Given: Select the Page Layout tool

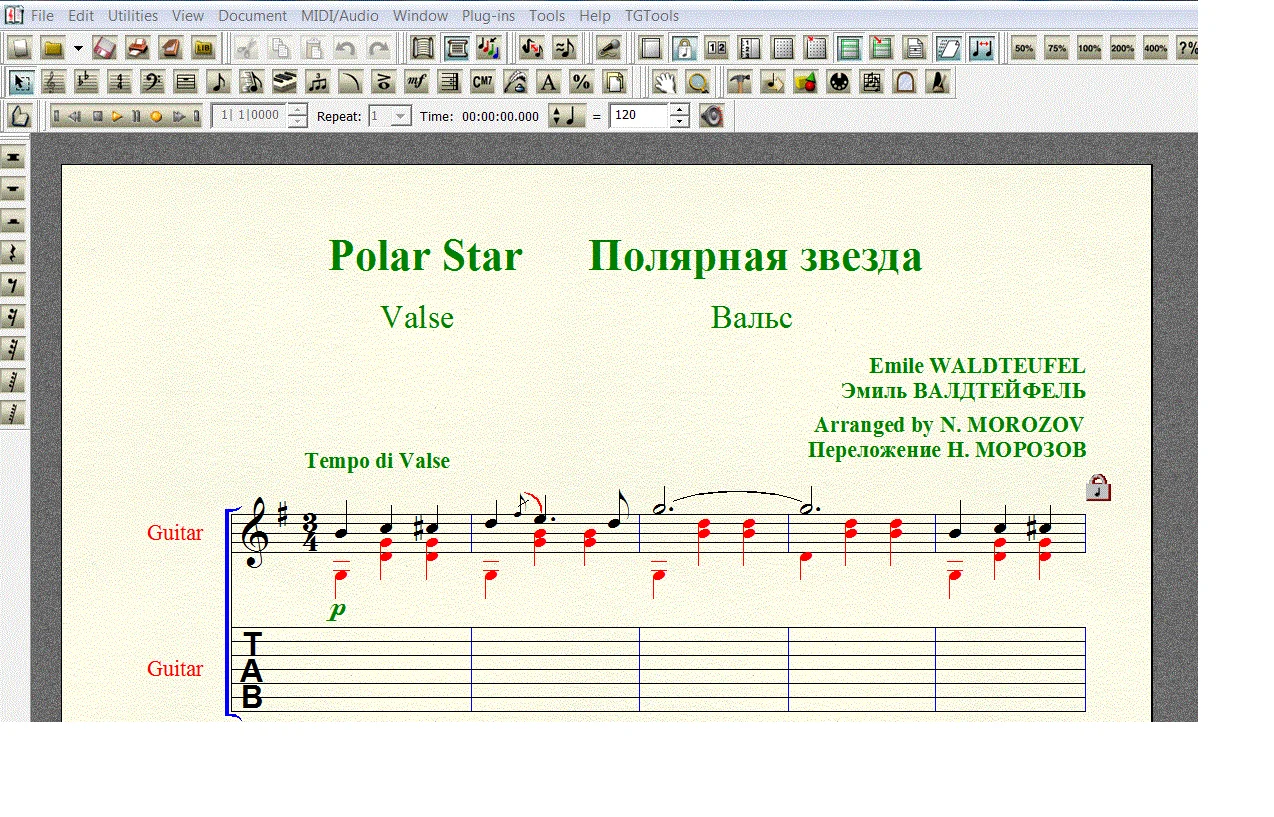Looking at the screenshot, I should (x=614, y=81).
